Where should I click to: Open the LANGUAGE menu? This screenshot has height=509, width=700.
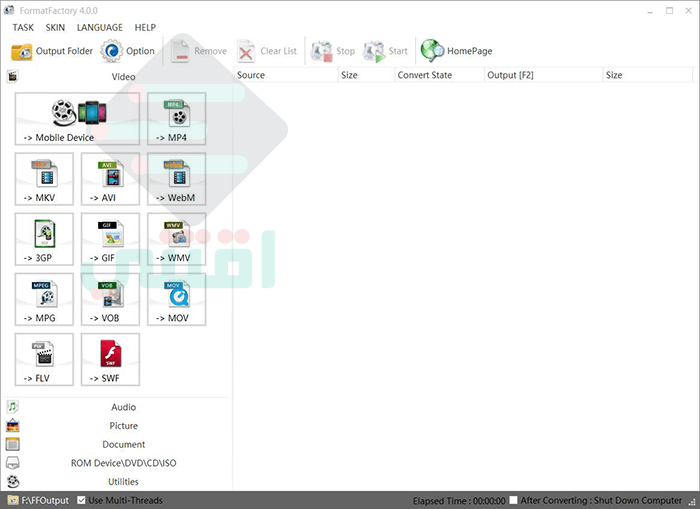(x=100, y=28)
